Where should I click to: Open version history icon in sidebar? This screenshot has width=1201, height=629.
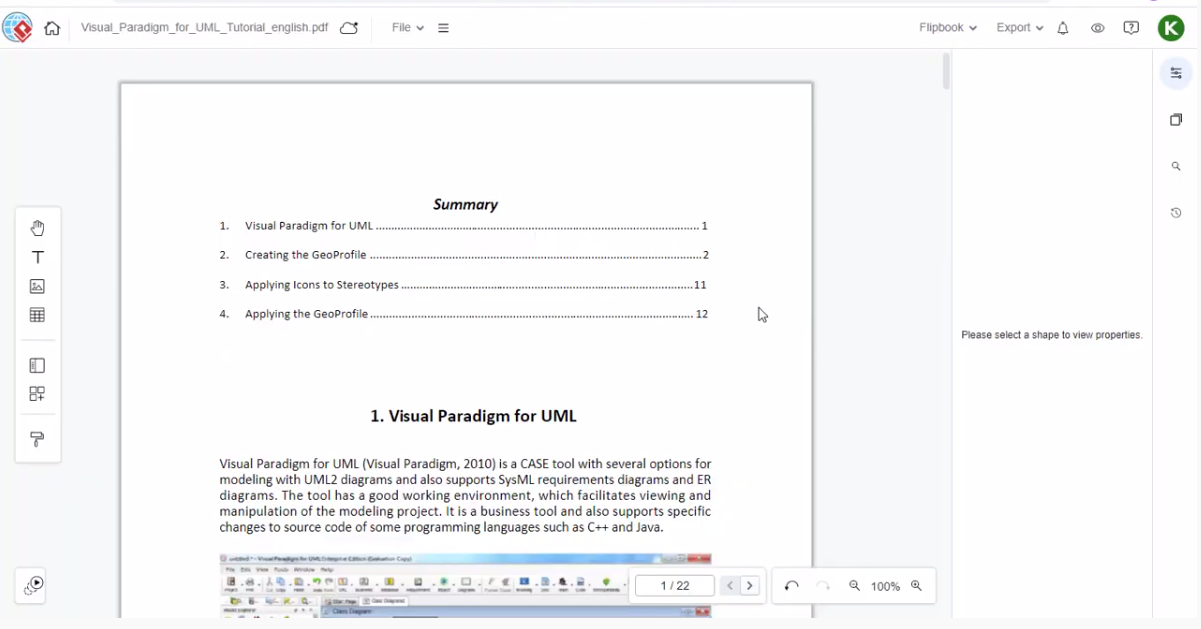tap(1176, 213)
